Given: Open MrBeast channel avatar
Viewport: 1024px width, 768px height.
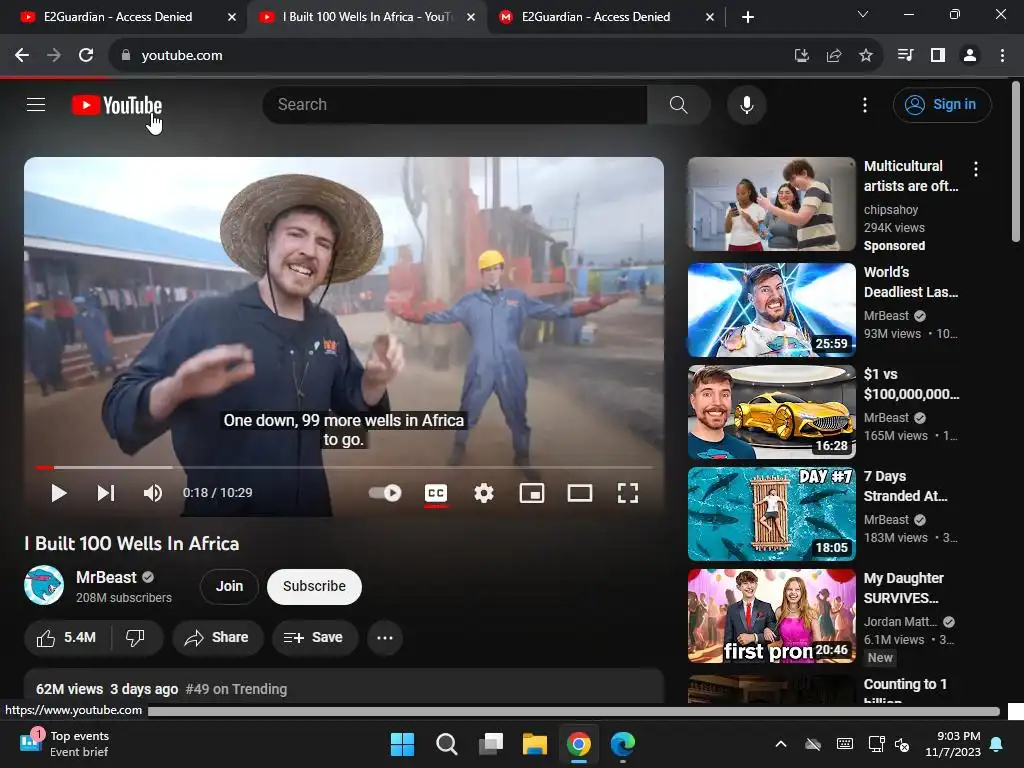Looking at the screenshot, I should pyautogui.click(x=44, y=585).
